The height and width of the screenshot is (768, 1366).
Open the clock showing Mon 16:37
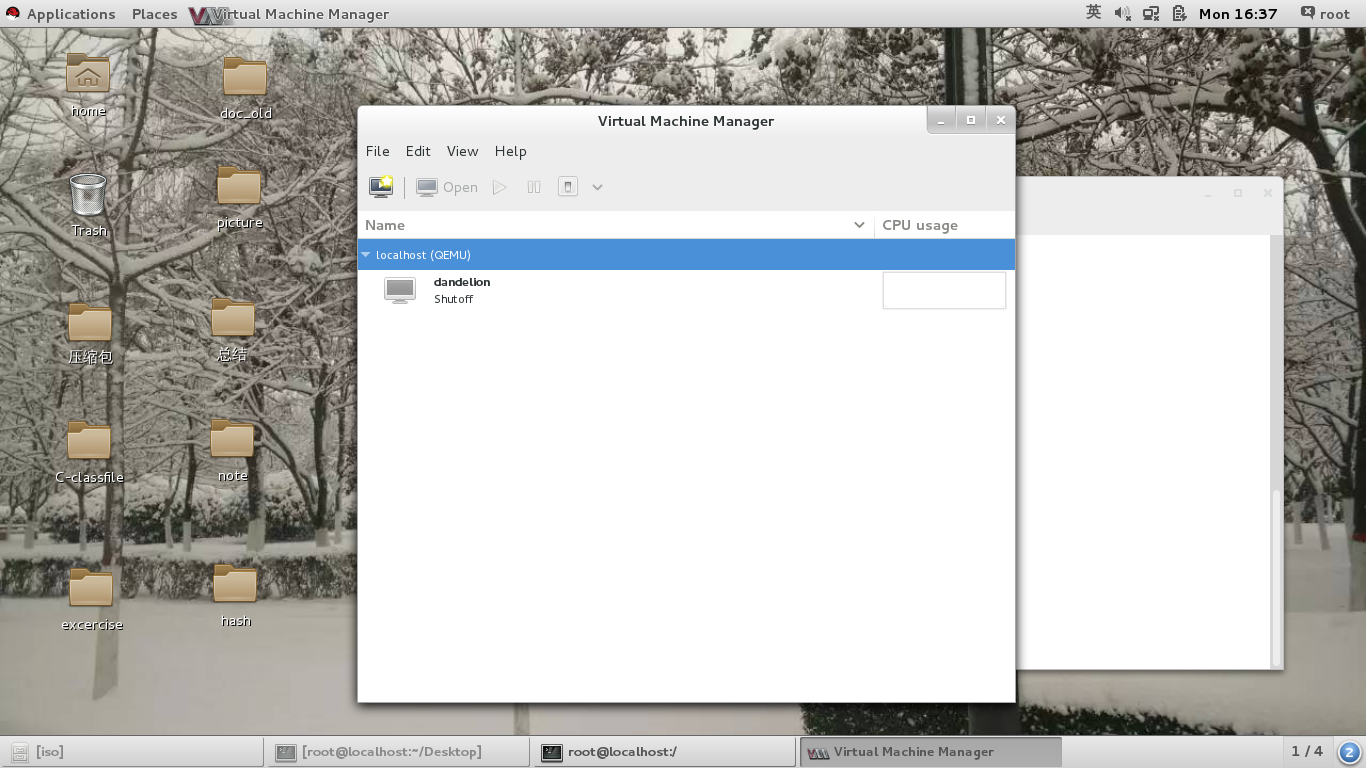pos(1238,14)
